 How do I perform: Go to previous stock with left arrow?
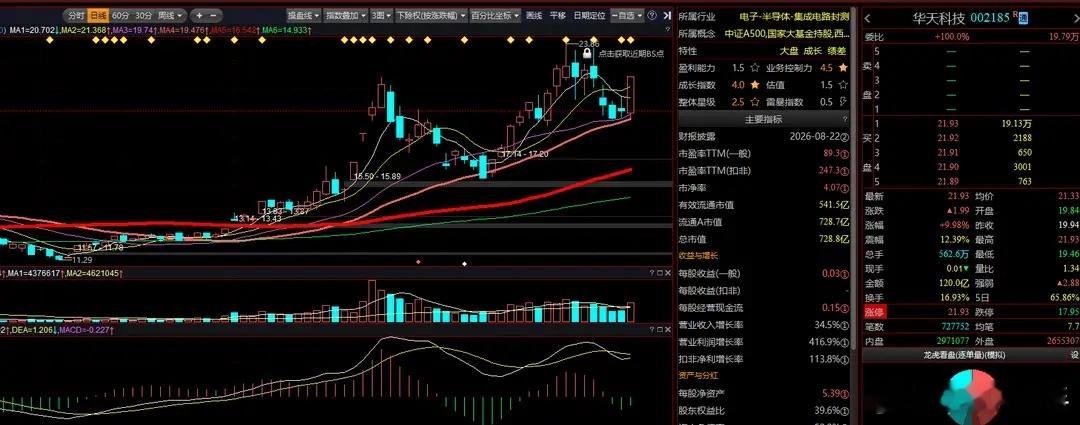pyautogui.click(x=867, y=18)
